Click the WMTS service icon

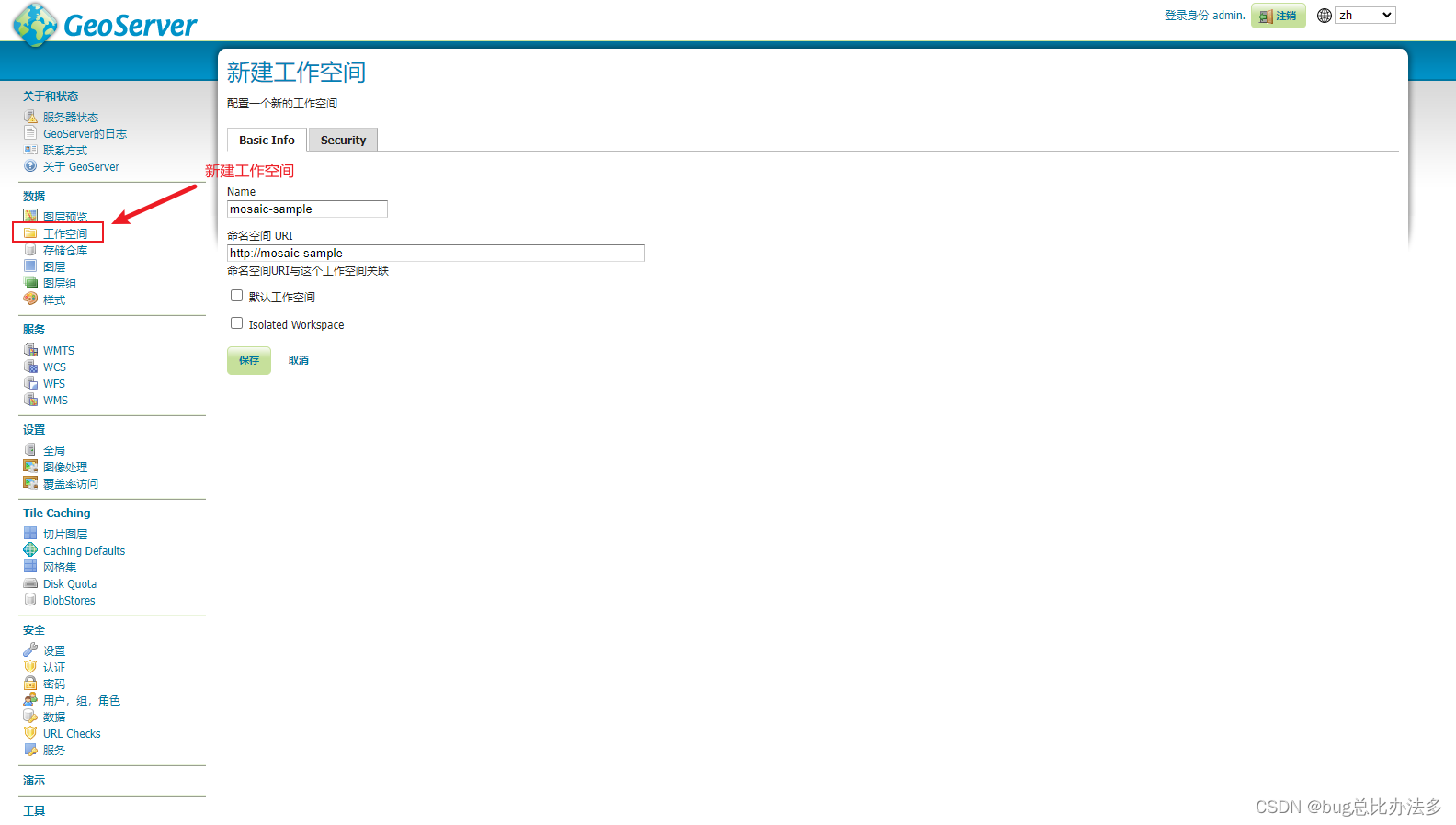(30, 350)
